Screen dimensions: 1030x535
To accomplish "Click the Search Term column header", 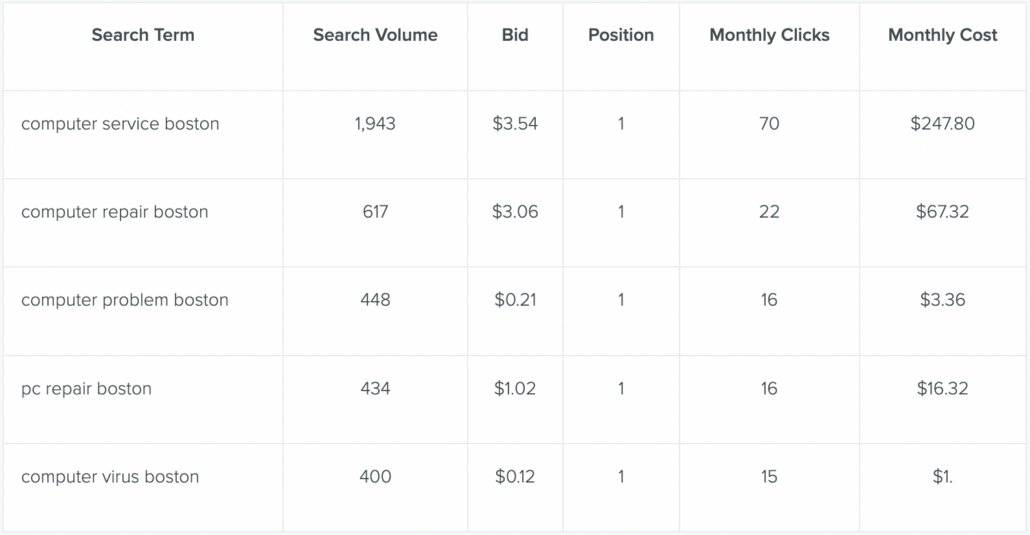I will tap(143, 35).
